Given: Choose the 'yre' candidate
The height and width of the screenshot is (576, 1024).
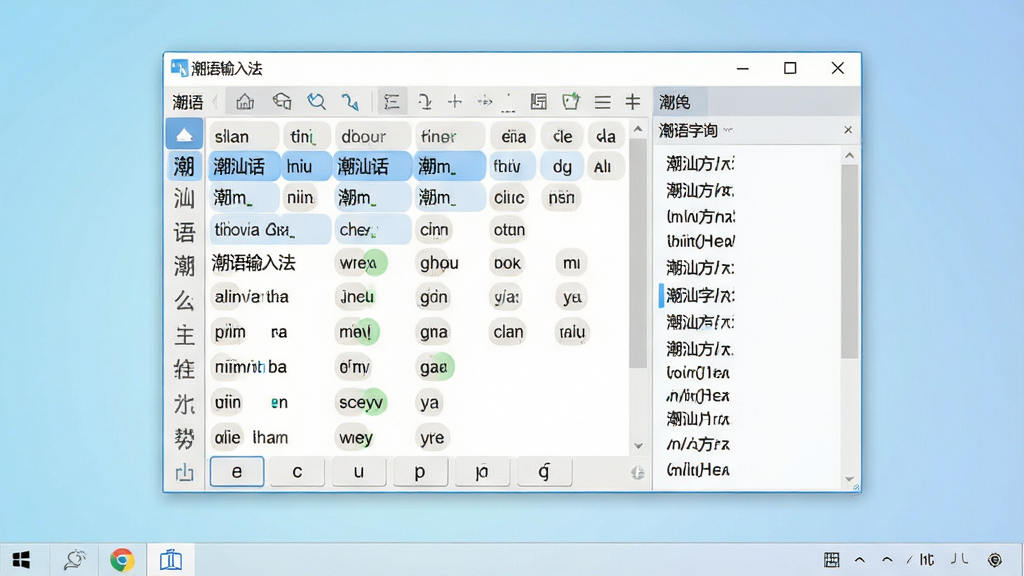Looking at the screenshot, I should click(432, 438).
